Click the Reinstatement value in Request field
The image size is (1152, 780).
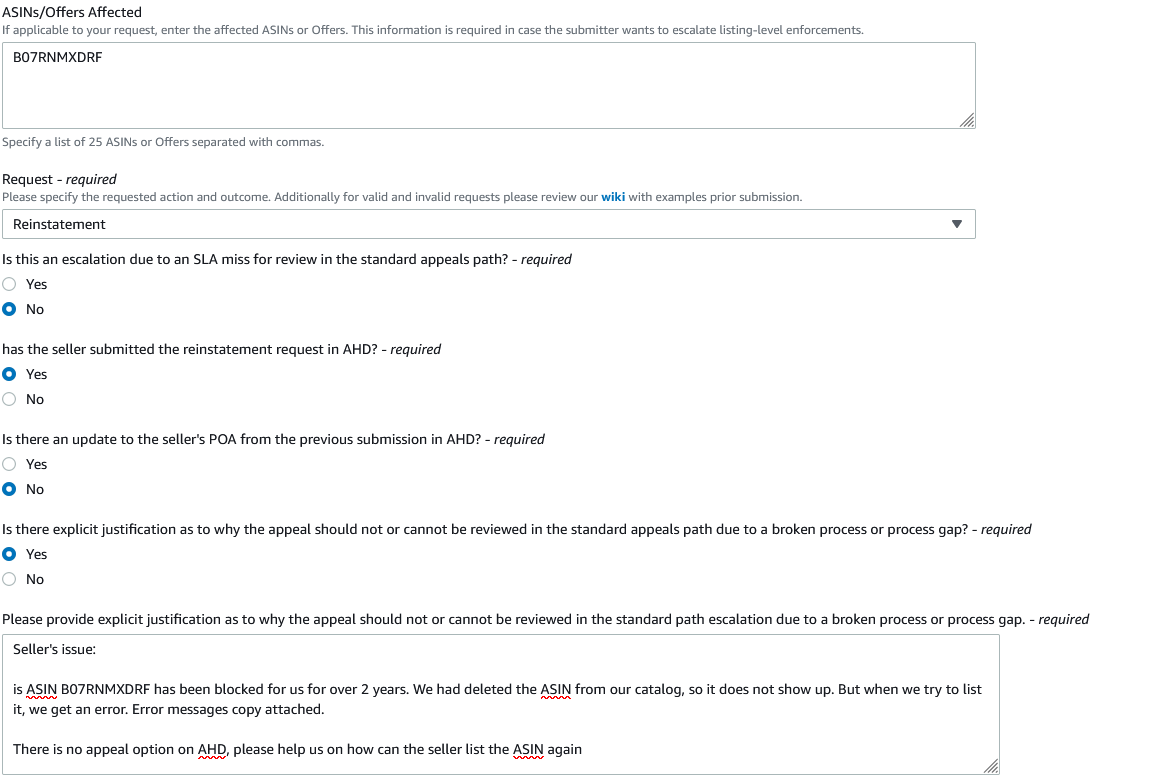(x=59, y=225)
